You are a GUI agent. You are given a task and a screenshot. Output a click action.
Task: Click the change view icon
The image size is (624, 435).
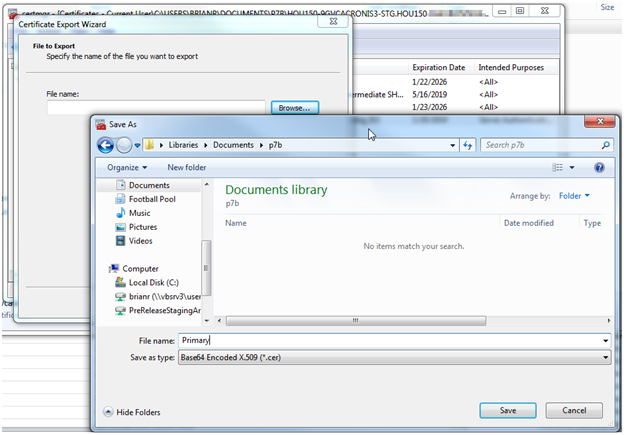pos(558,168)
